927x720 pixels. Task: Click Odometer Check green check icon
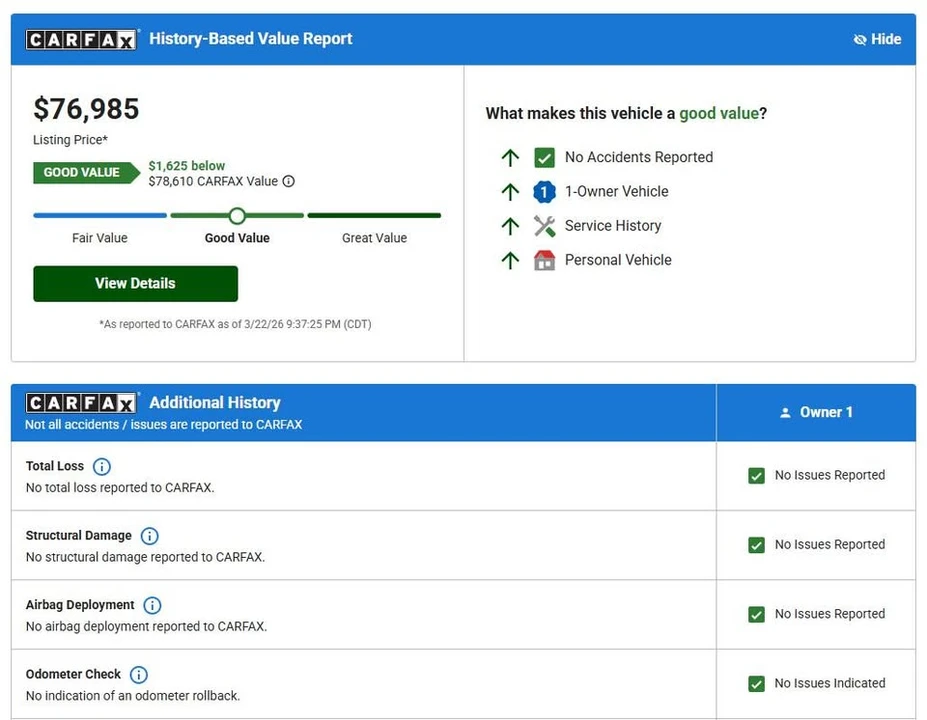tap(756, 684)
